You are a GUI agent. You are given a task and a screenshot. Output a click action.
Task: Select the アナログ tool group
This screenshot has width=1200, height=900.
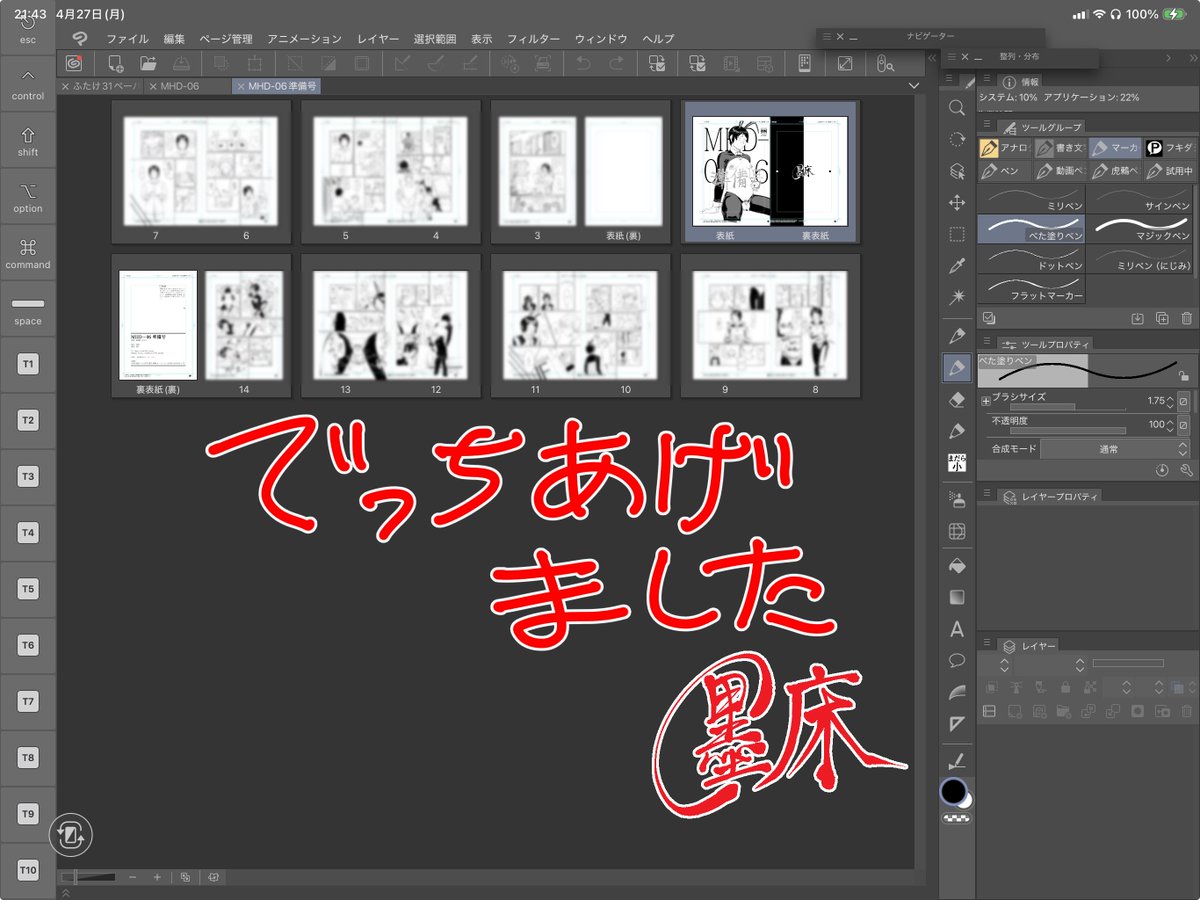(1004, 149)
